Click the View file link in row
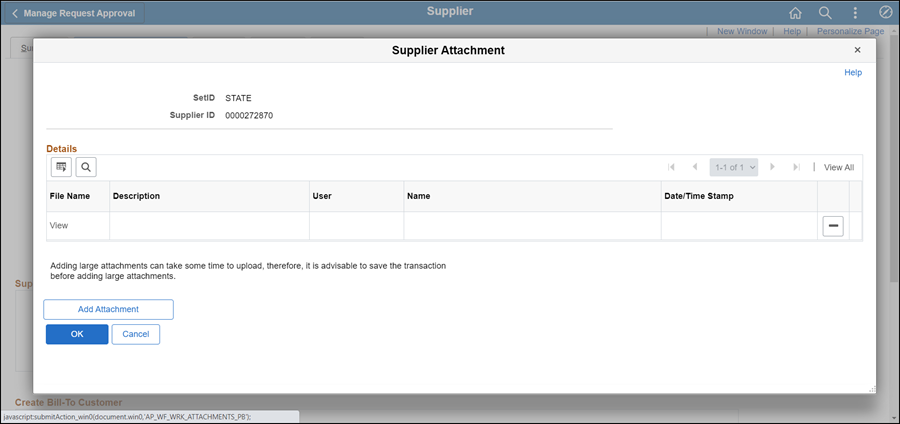Screen dimensions: 900x424 point(59,226)
